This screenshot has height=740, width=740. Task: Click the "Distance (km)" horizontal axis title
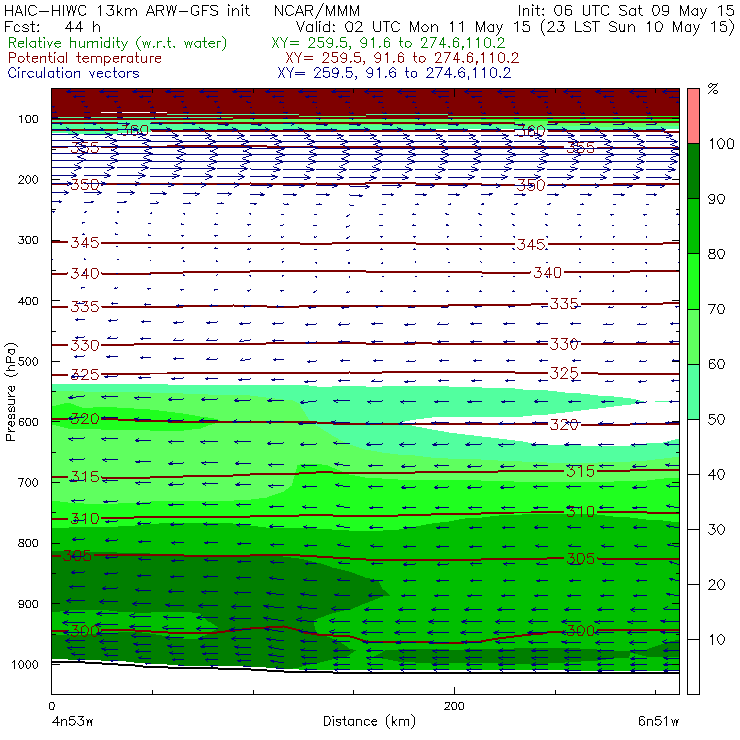click(370, 721)
